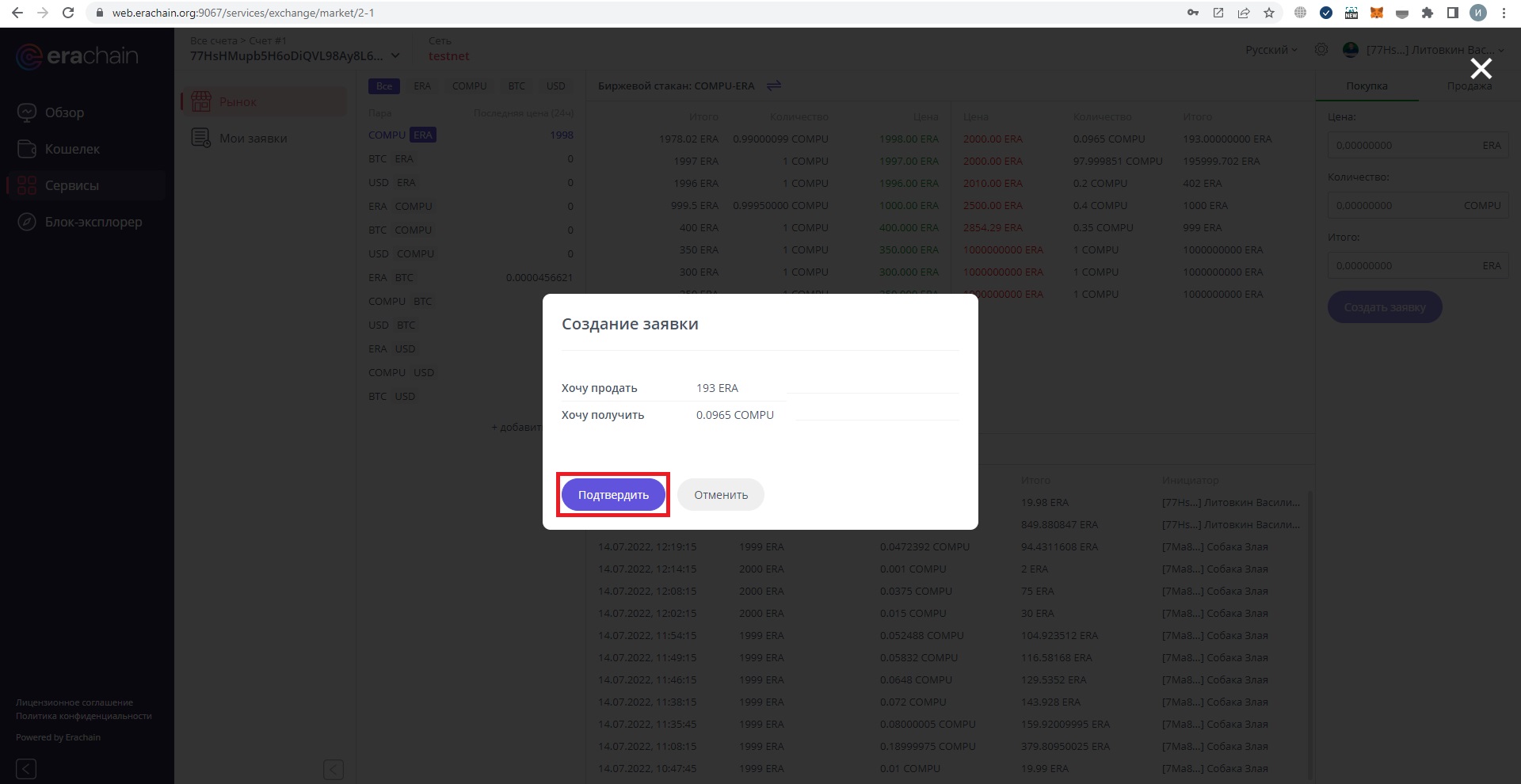Expand the account address dropdown
This screenshot has width=1521, height=784.
coord(395,55)
